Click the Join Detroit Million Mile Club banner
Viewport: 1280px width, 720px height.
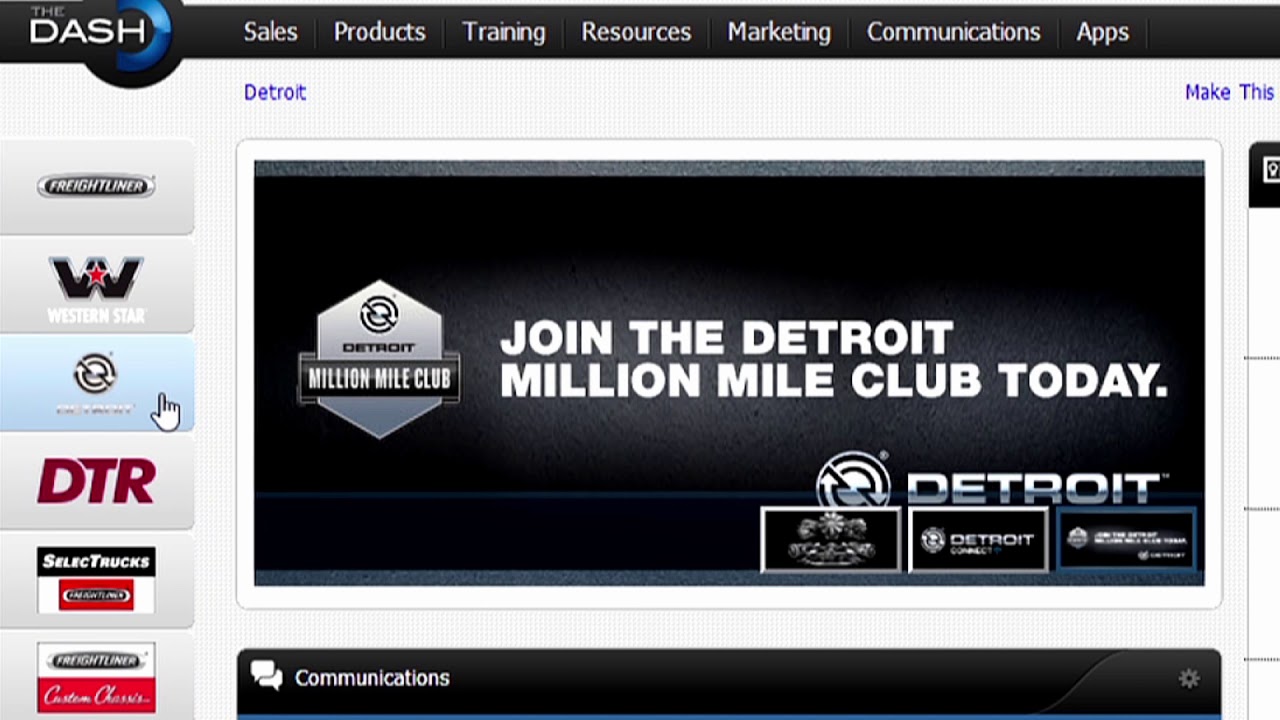[729, 373]
